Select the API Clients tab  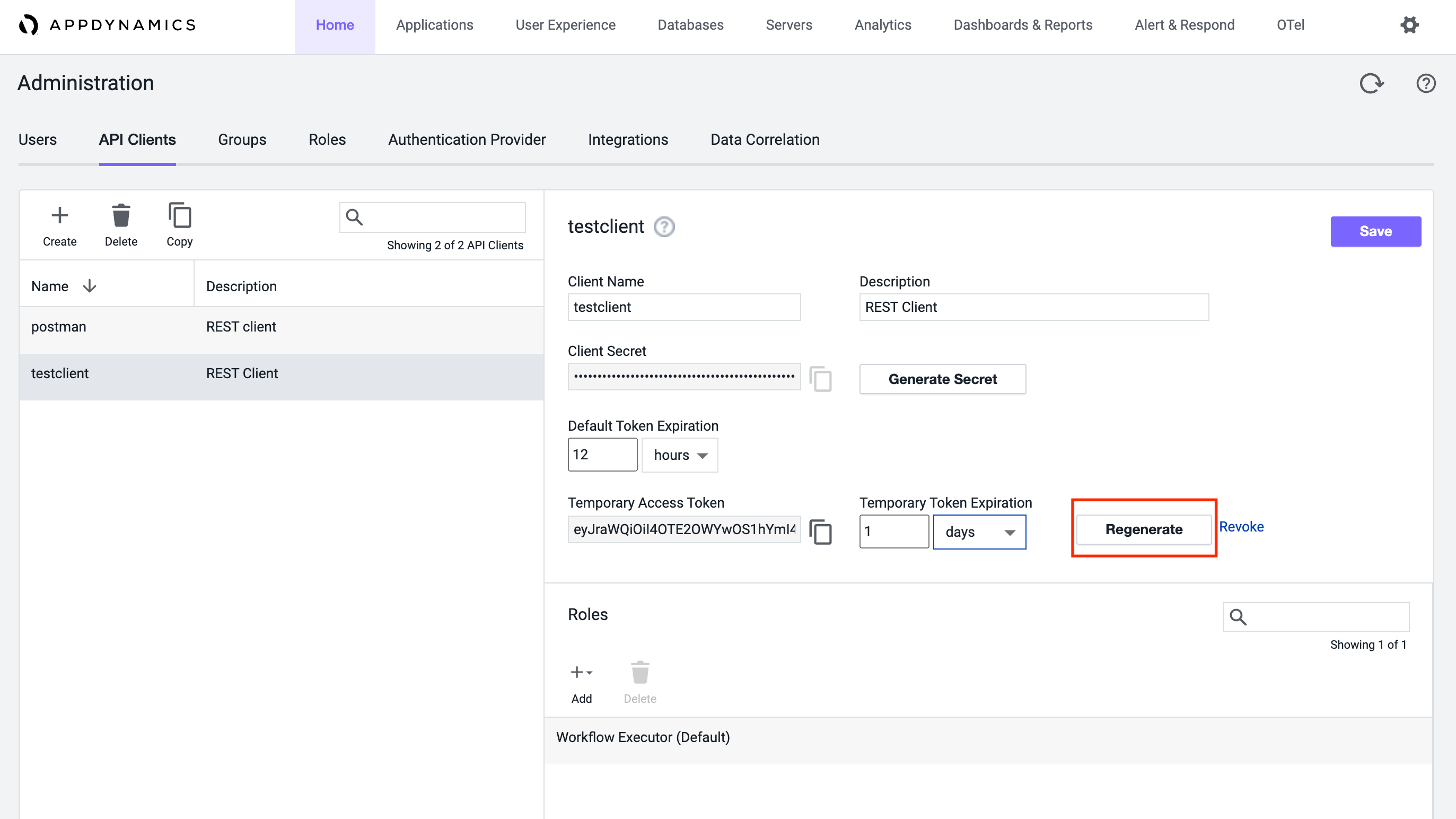click(x=137, y=140)
